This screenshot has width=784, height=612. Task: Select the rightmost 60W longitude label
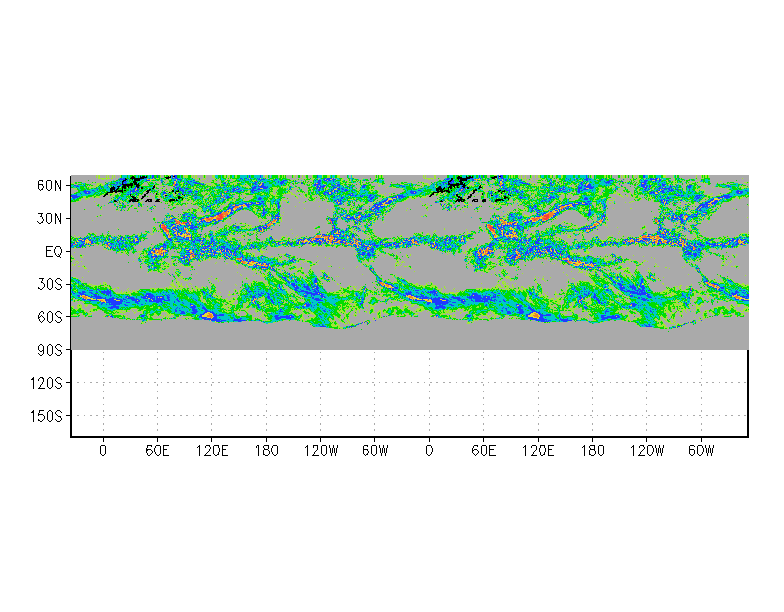(700, 452)
